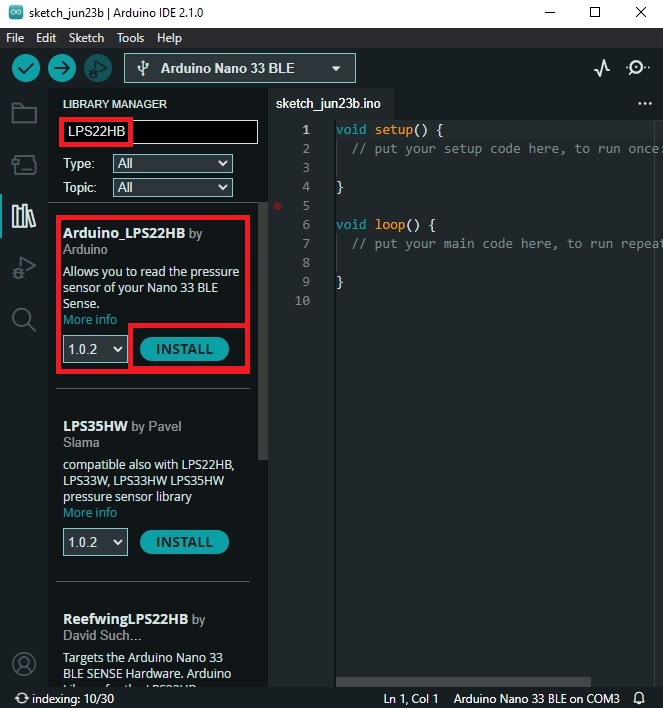The height and width of the screenshot is (708, 663).
Task: Click line number 1 in the editor
Action: tap(306, 130)
